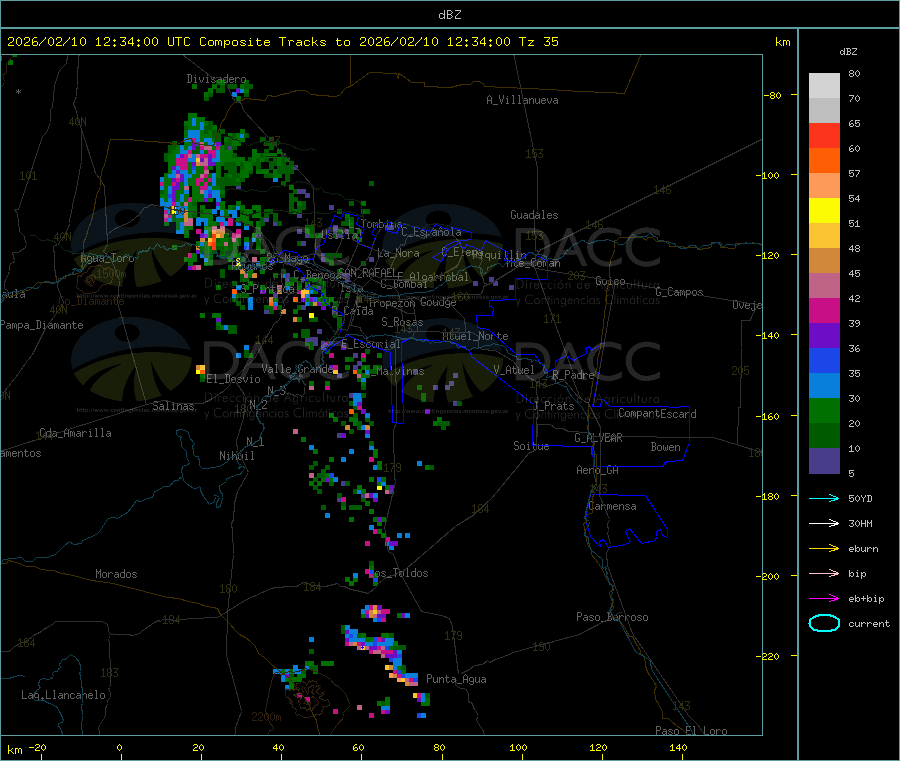Screen dimensions: 900x761
Task: Click the 'Punta_Agua' map label
Action: coord(456,679)
